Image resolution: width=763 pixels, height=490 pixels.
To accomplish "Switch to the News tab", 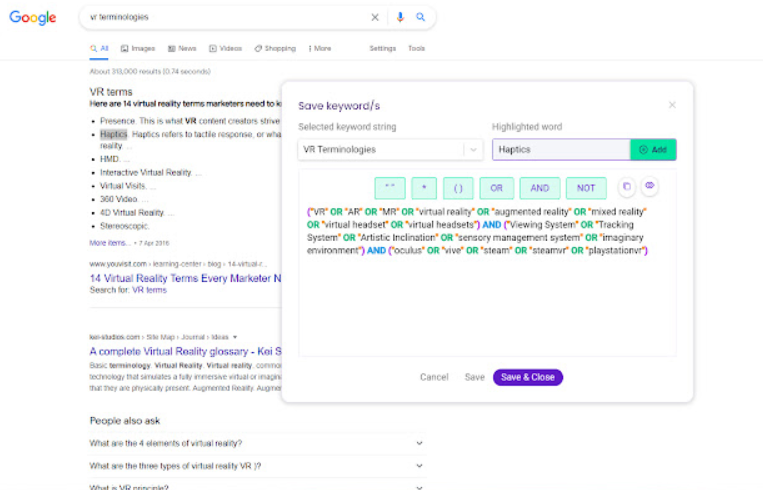I will [x=182, y=49].
